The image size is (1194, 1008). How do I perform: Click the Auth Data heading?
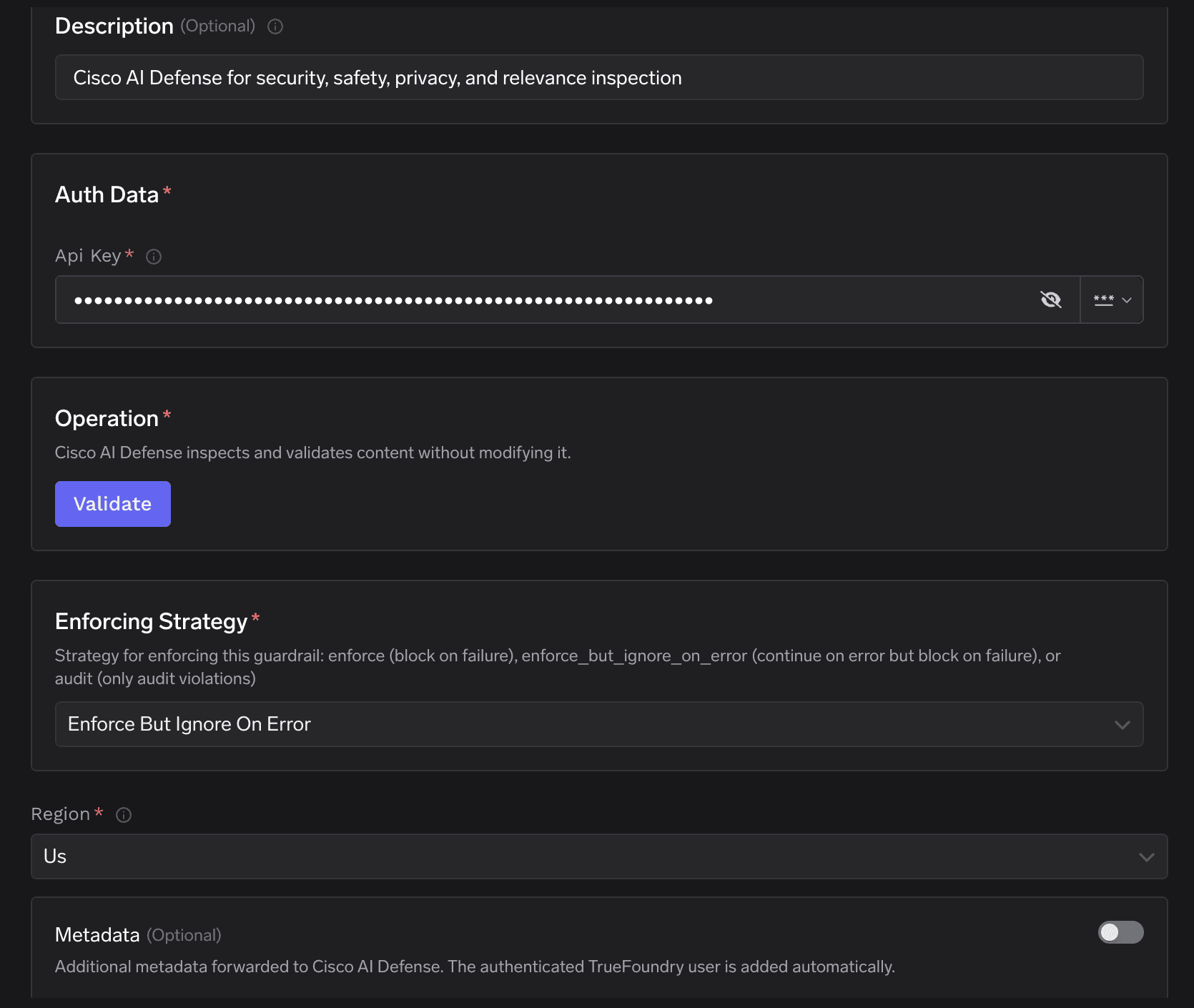click(x=107, y=194)
